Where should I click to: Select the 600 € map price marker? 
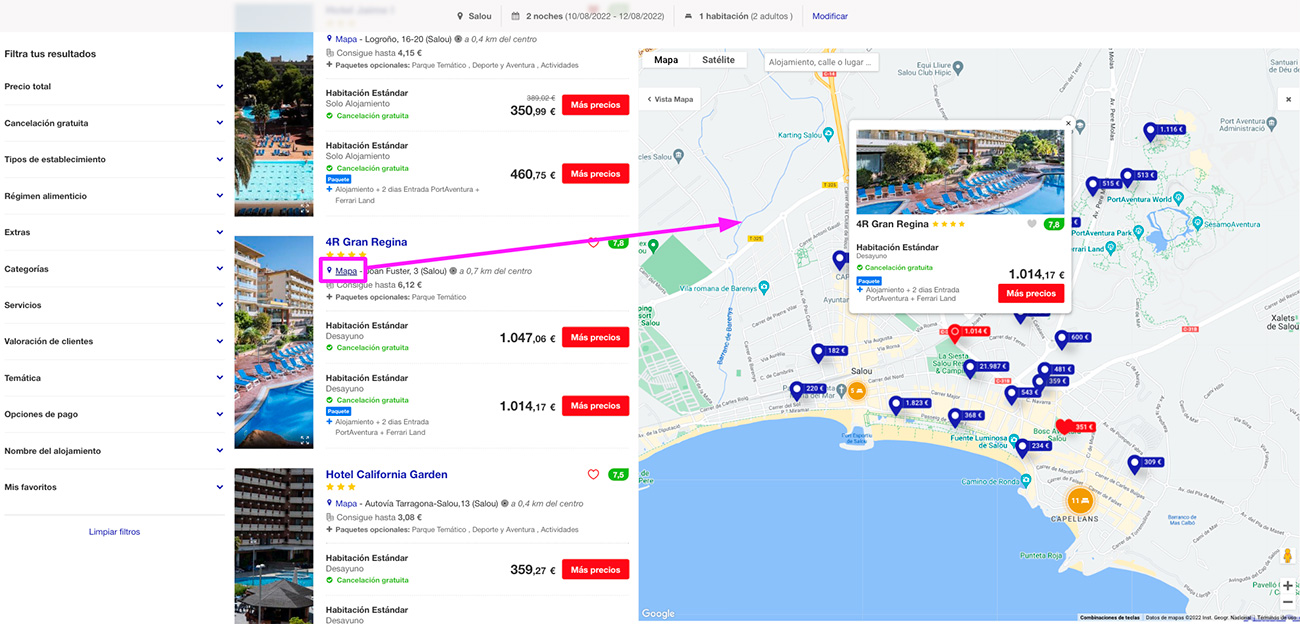(1073, 338)
